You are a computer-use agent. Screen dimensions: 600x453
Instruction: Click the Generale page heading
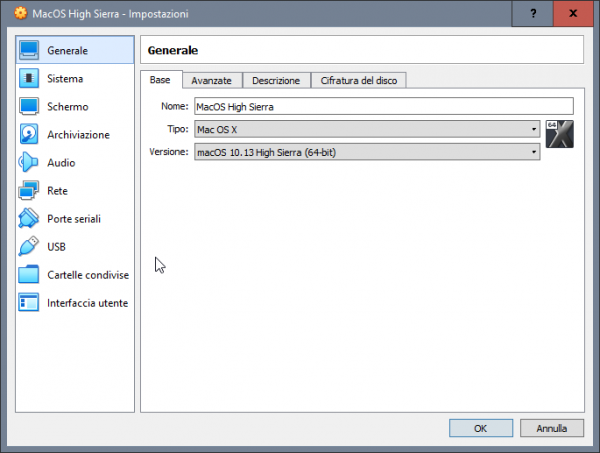tap(173, 50)
